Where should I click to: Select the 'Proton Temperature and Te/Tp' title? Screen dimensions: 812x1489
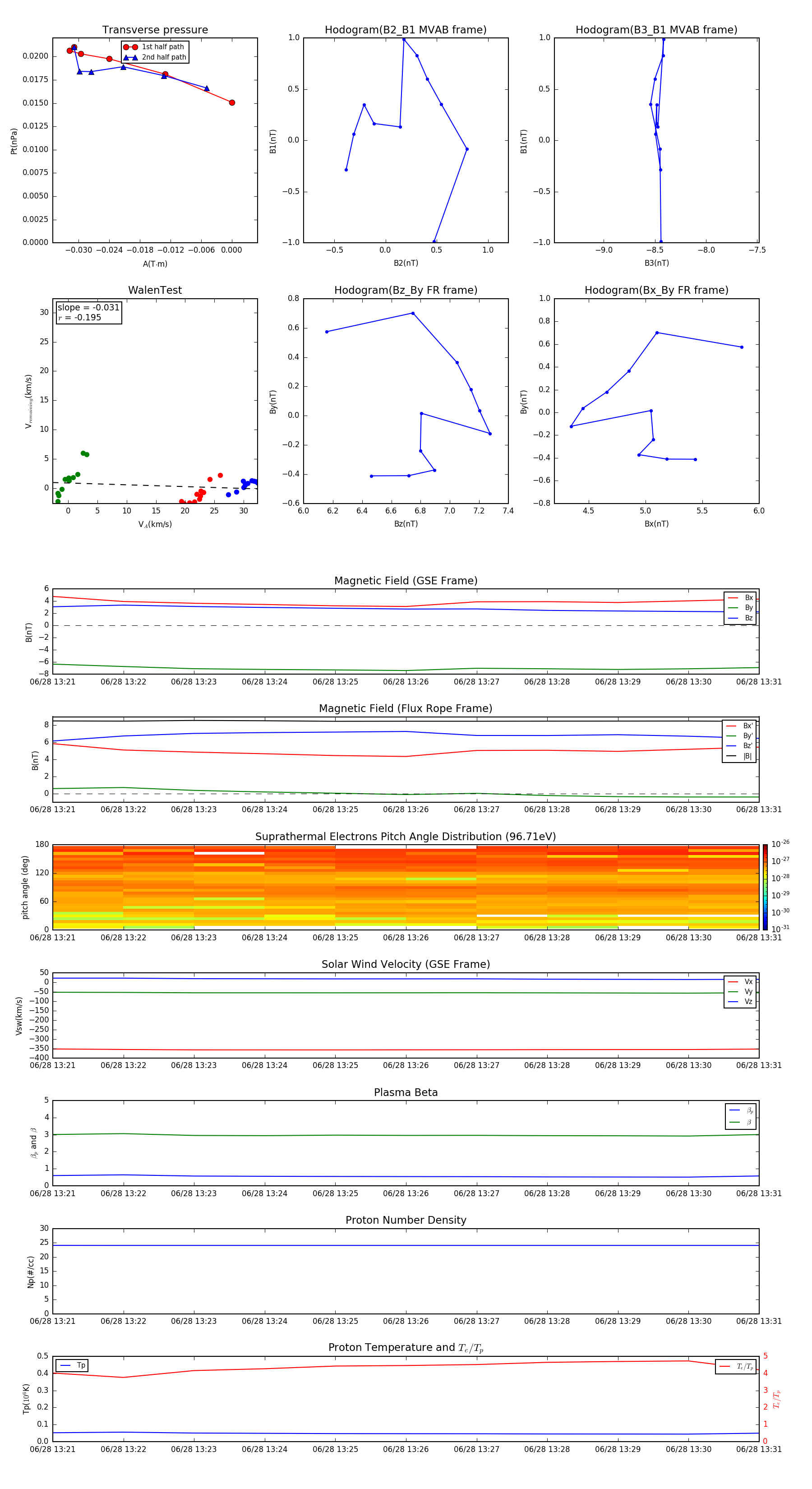point(406,1348)
